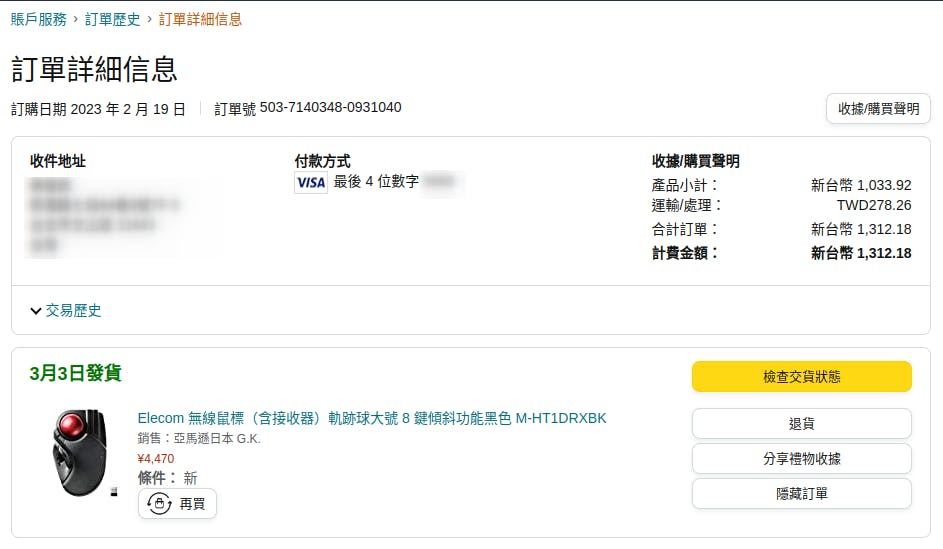Viewport: 943px width, 549px height.
Task: Start a return with 退貨 button
Action: tap(802, 423)
